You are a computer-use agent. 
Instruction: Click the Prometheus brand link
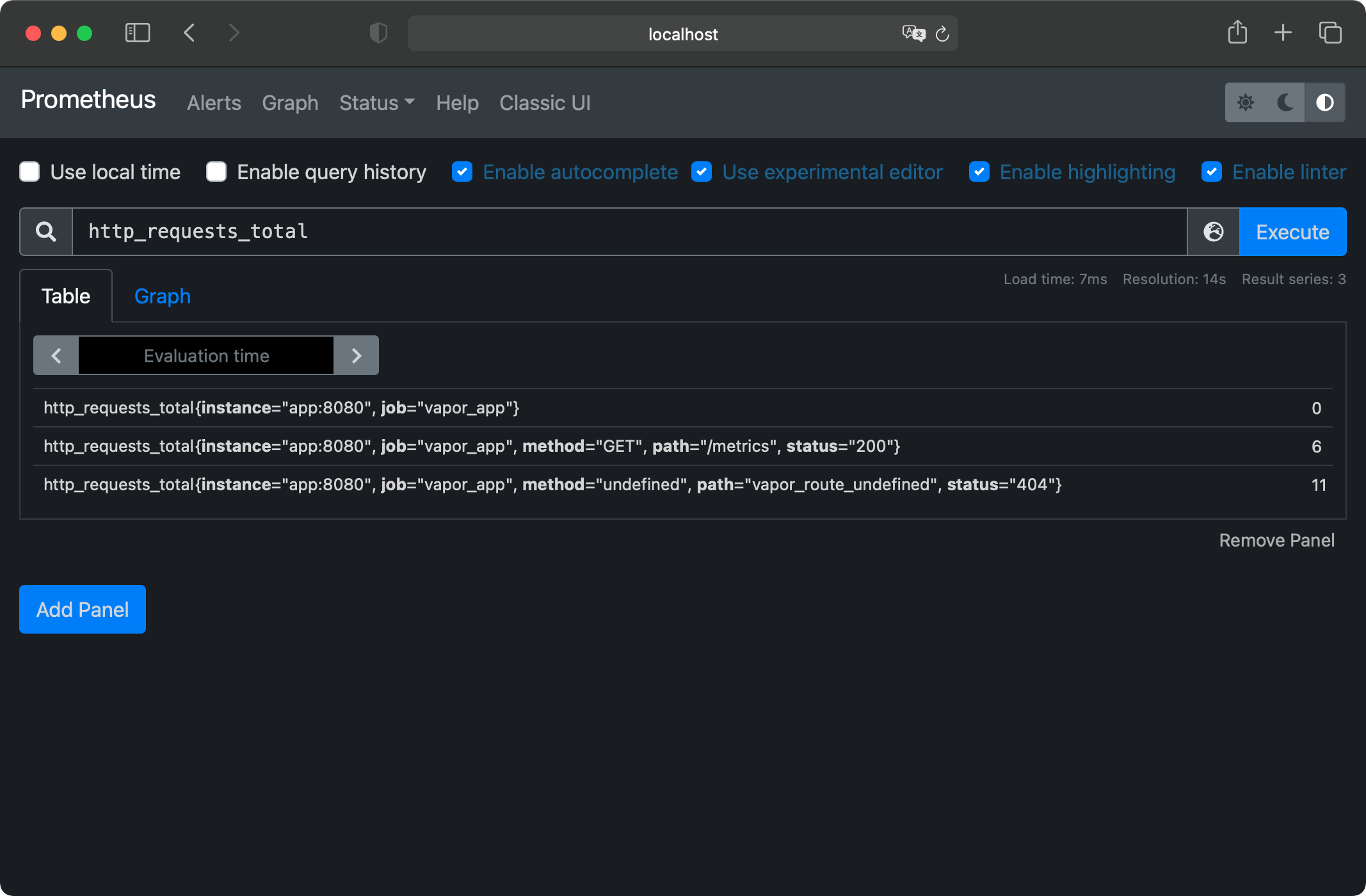[x=88, y=100]
